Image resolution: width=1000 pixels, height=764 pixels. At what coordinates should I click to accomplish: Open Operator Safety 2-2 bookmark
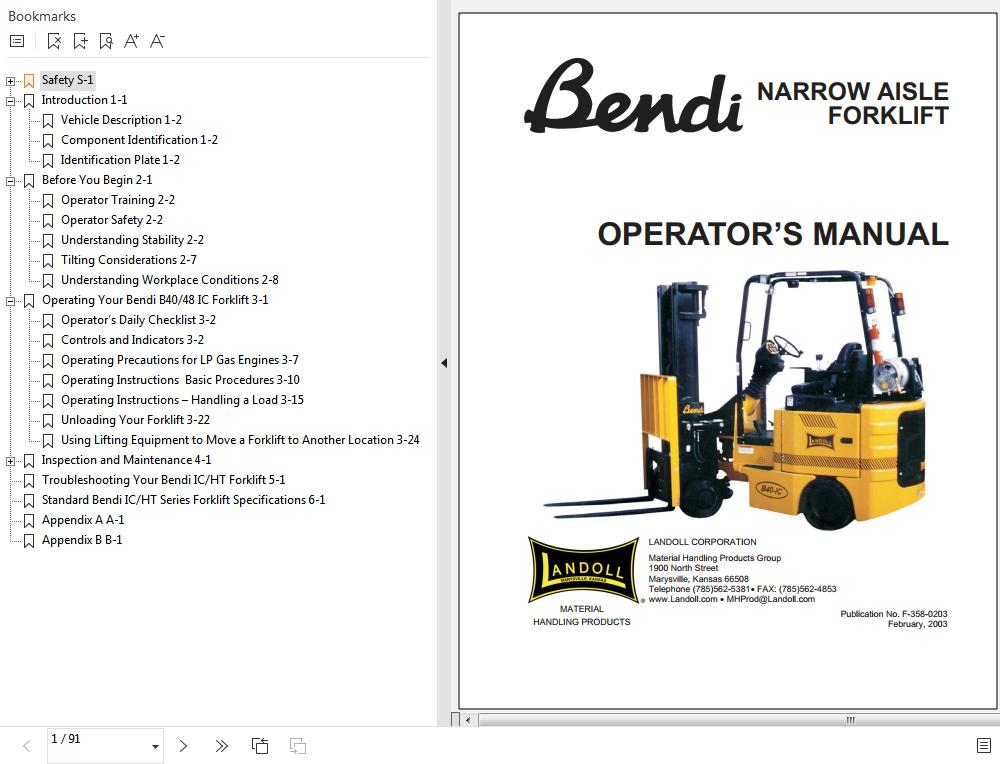pos(112,220)
